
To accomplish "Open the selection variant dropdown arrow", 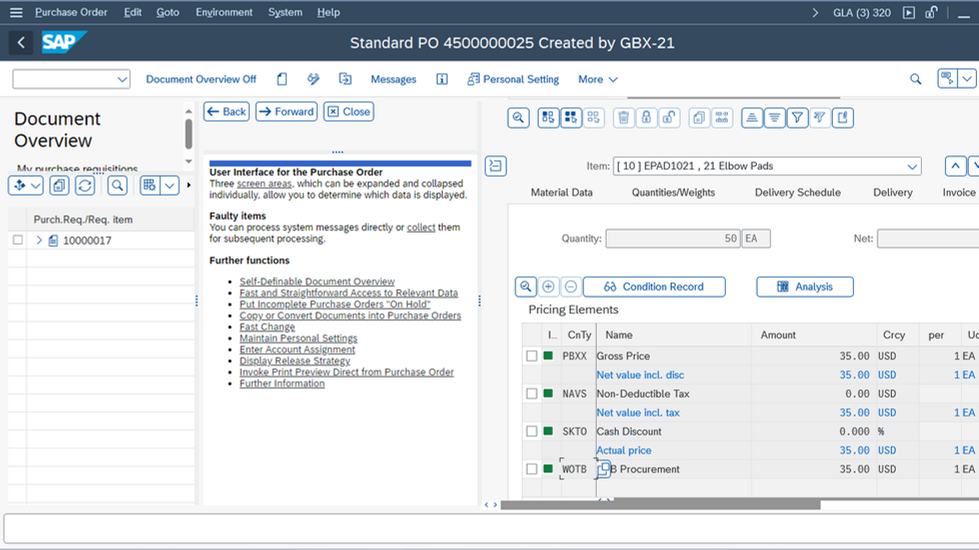I will 36,185.
